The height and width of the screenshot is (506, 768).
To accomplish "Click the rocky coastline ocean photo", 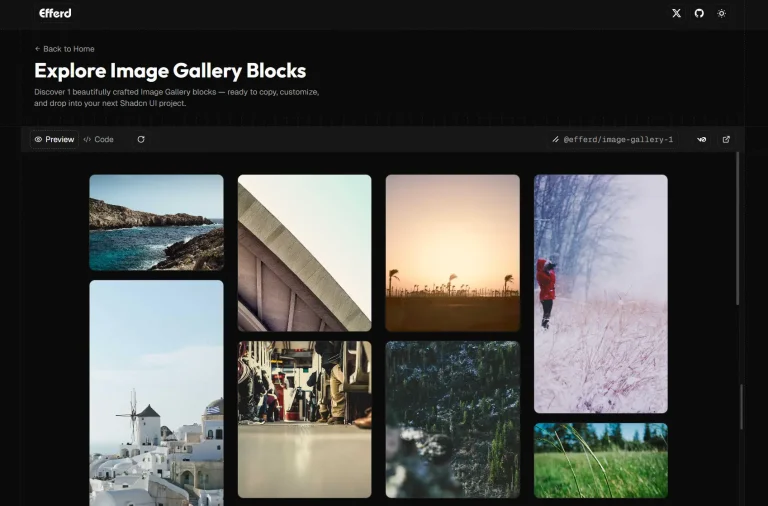I will (156, 222).
